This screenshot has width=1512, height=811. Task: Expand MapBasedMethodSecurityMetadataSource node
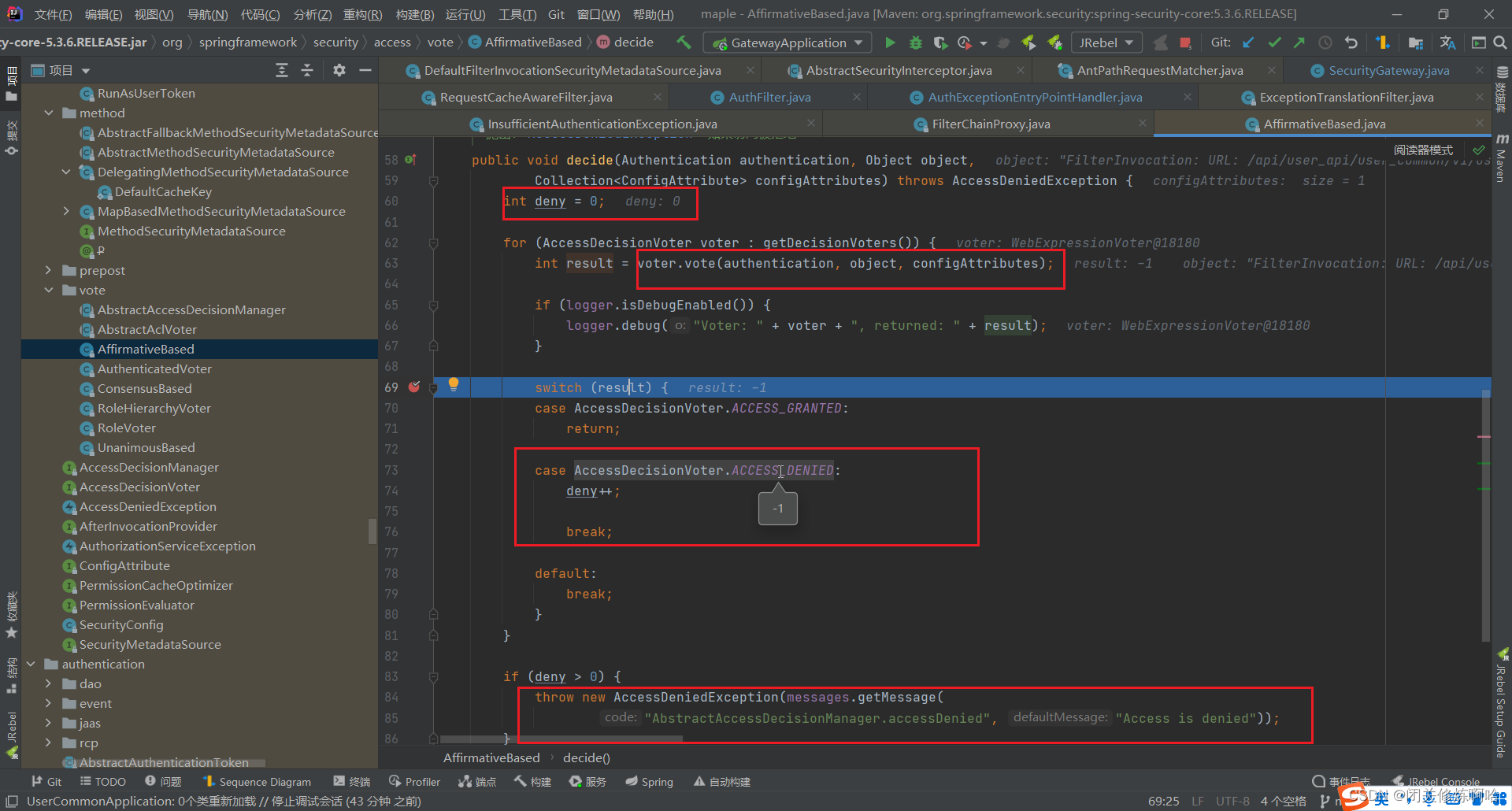66,212
